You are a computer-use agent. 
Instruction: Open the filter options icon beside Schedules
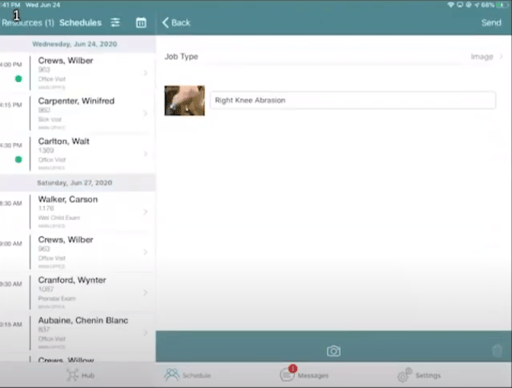point(115,23)
